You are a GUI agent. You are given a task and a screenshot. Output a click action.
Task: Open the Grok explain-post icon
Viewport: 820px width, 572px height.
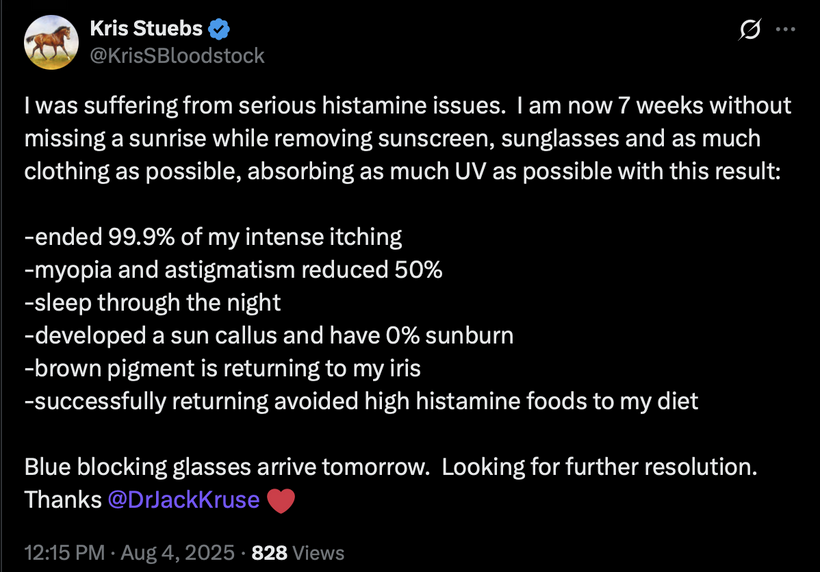coord(750,29)
